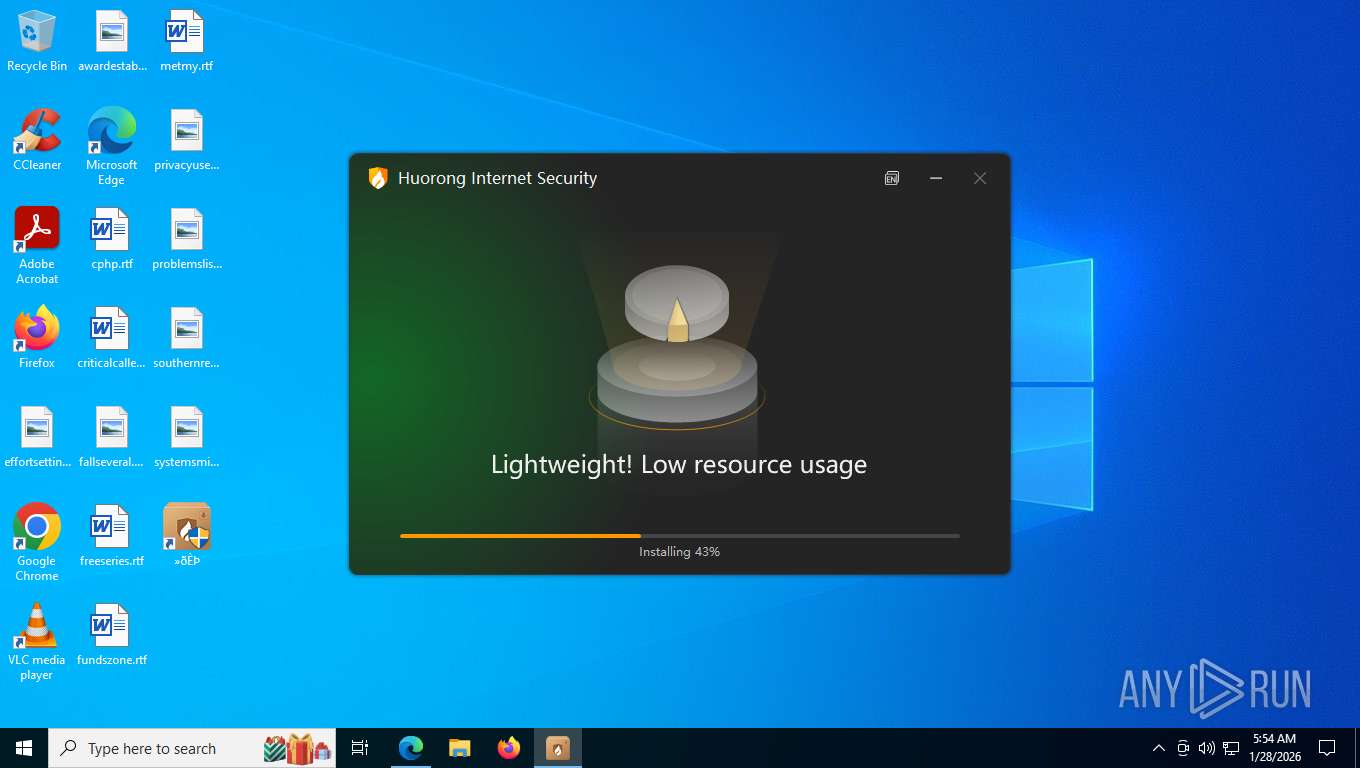This screenshot has height=768, width=1360.
Task: Select the systemsmi image file icon
Action: 187,437
